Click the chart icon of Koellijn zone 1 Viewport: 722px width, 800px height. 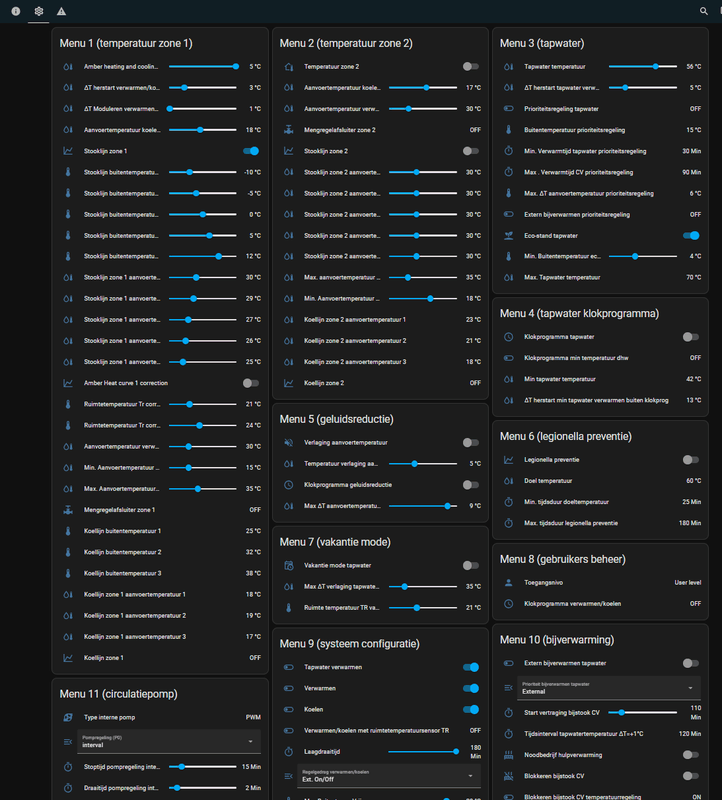(x=68, y=658)
